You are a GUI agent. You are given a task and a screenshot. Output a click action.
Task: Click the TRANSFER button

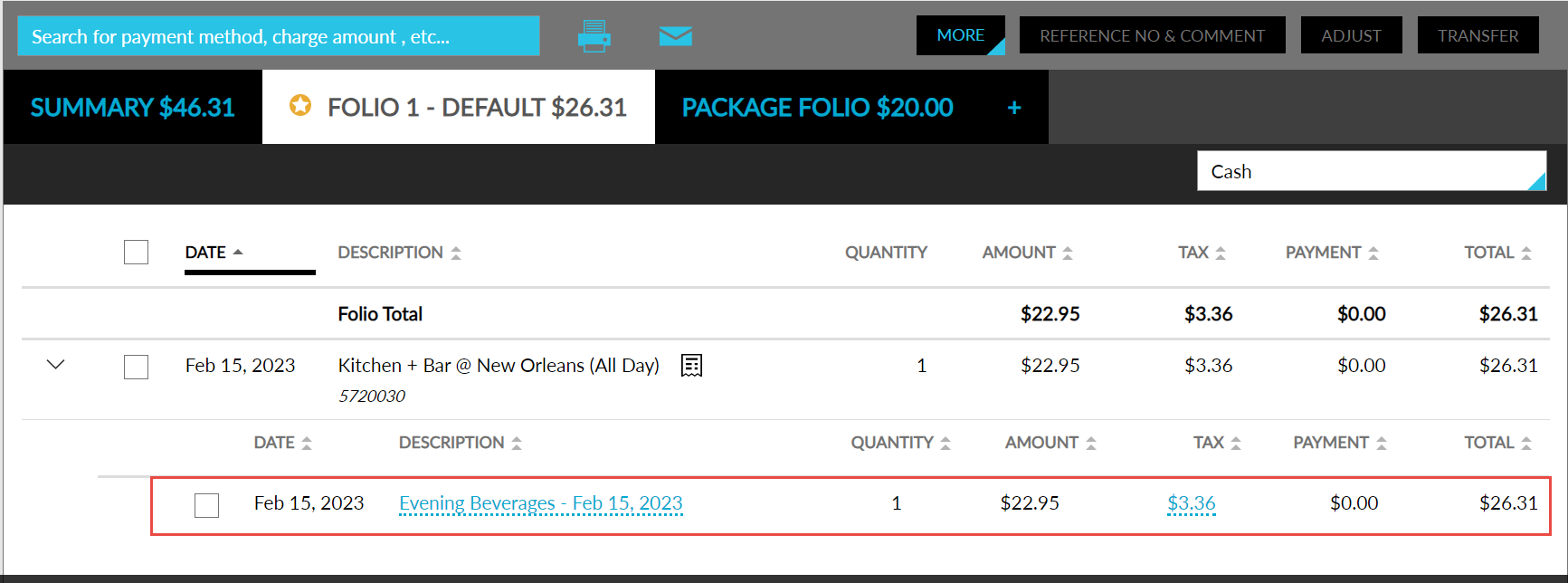pyautogui.click(x=1478, y=35)
